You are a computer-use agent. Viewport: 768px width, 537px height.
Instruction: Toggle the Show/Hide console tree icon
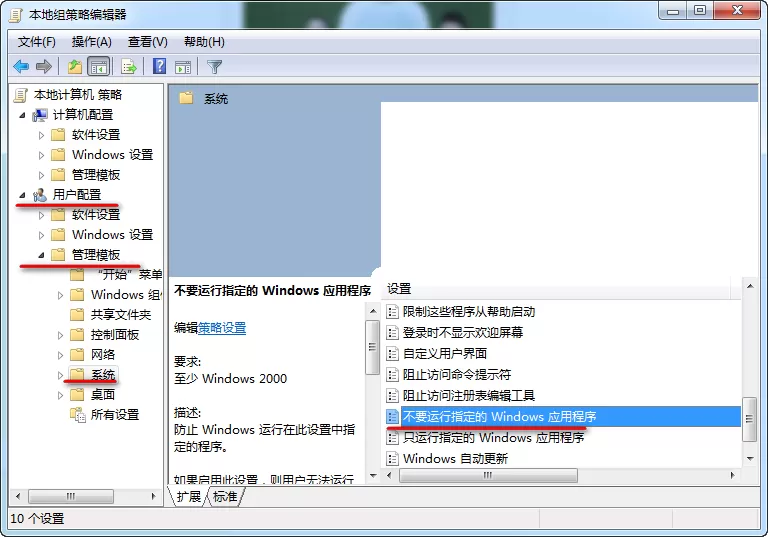click(98, 66)
